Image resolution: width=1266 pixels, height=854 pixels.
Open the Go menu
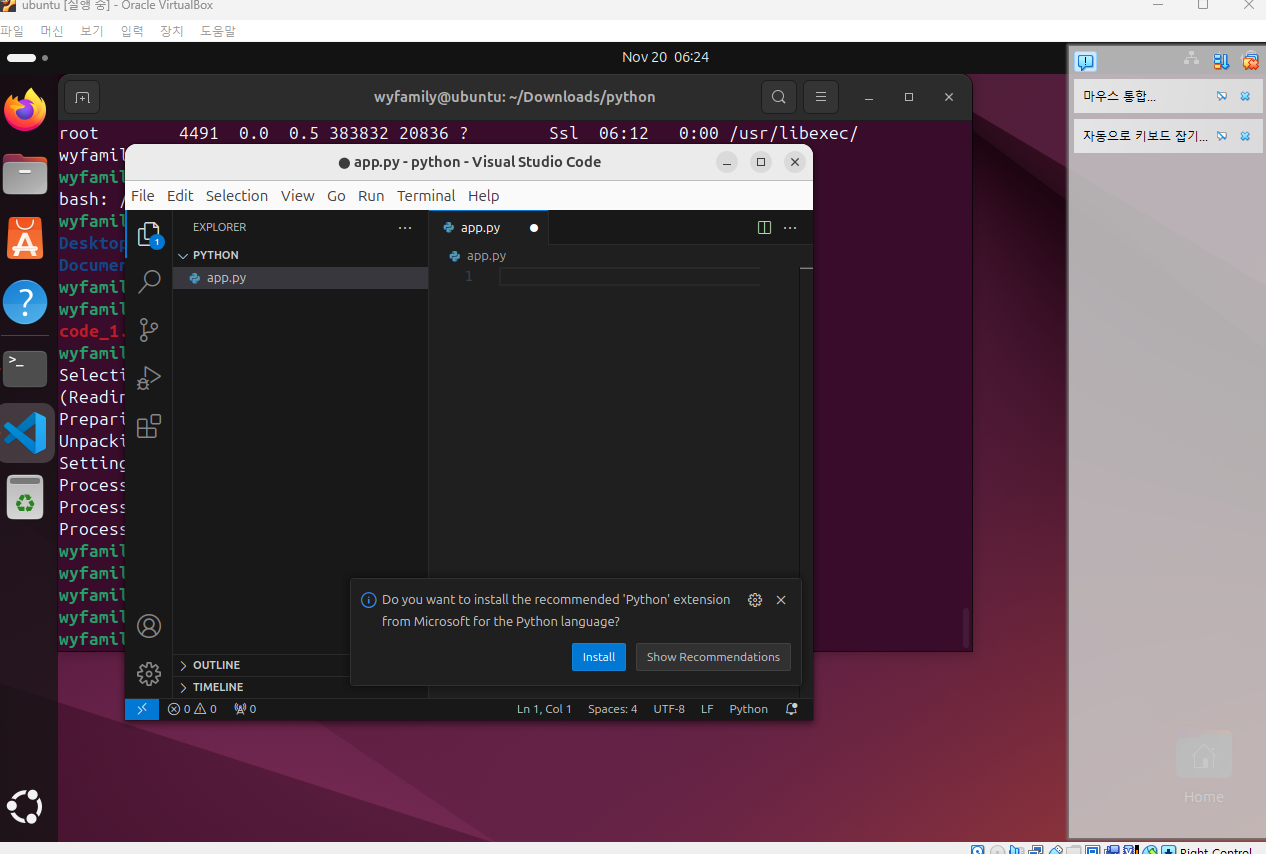tap(336, 196)
